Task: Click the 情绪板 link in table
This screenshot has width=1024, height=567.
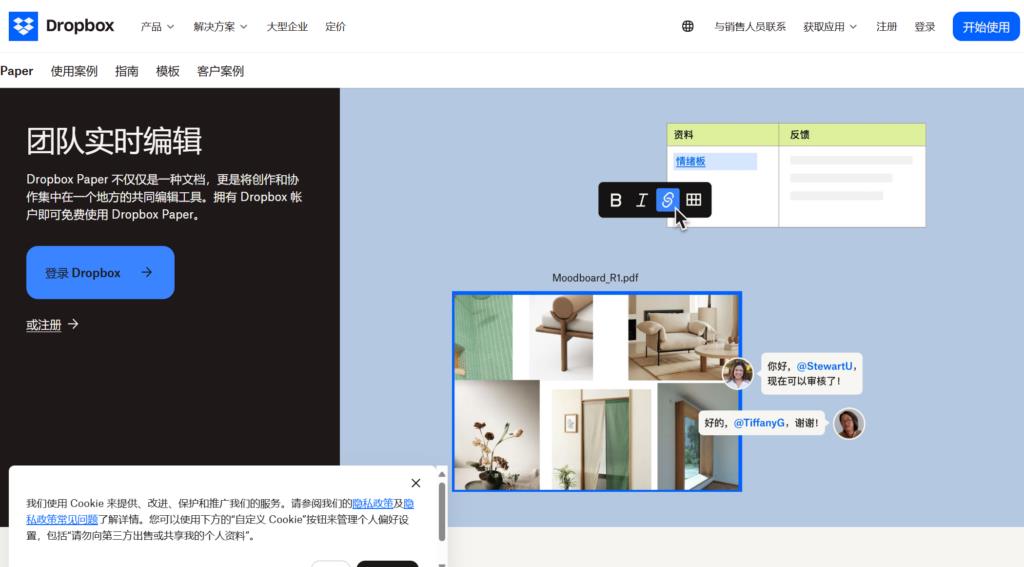Action: point(690,161)
